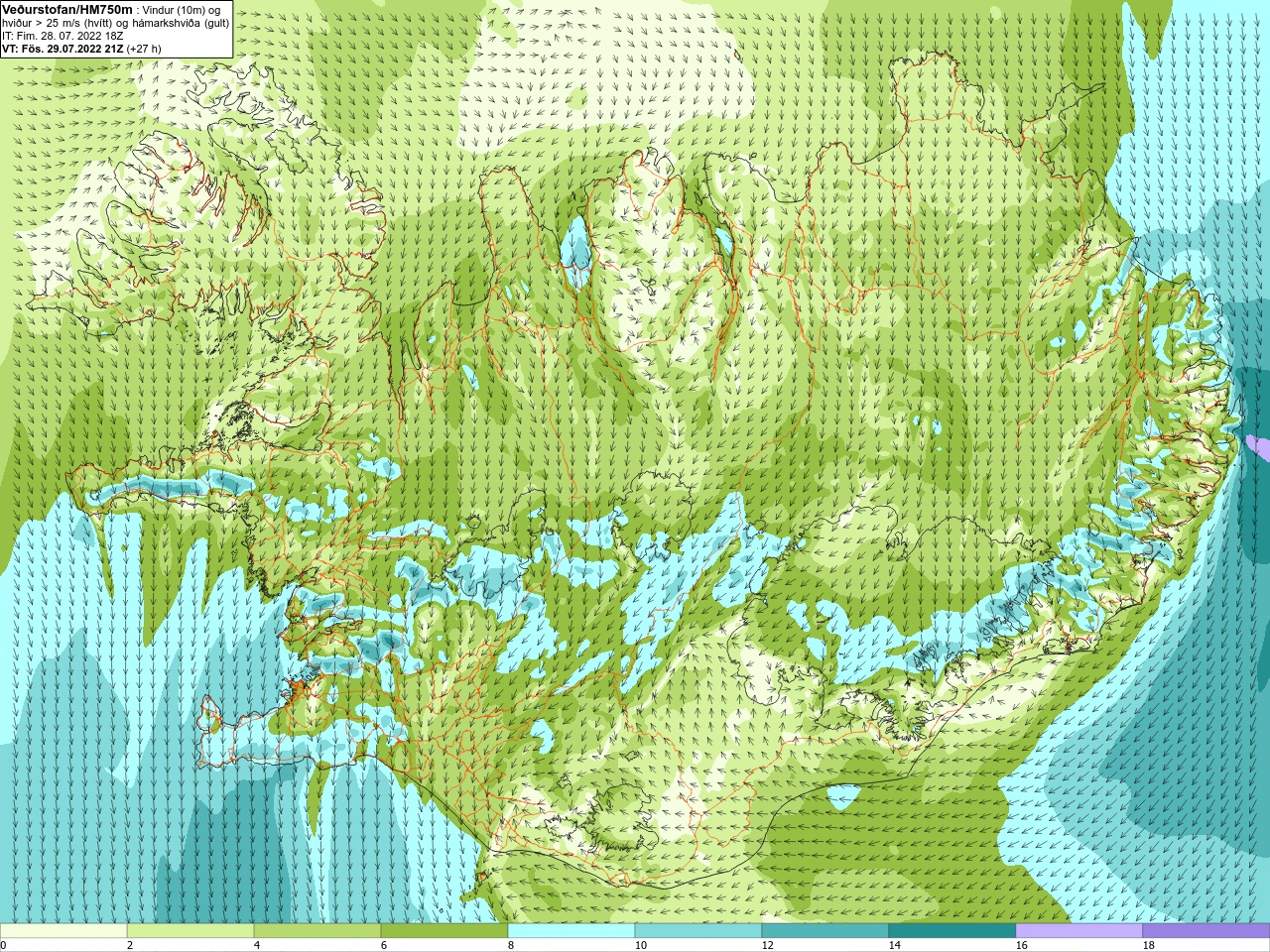Click the scale label '18'

[1149, 945]
